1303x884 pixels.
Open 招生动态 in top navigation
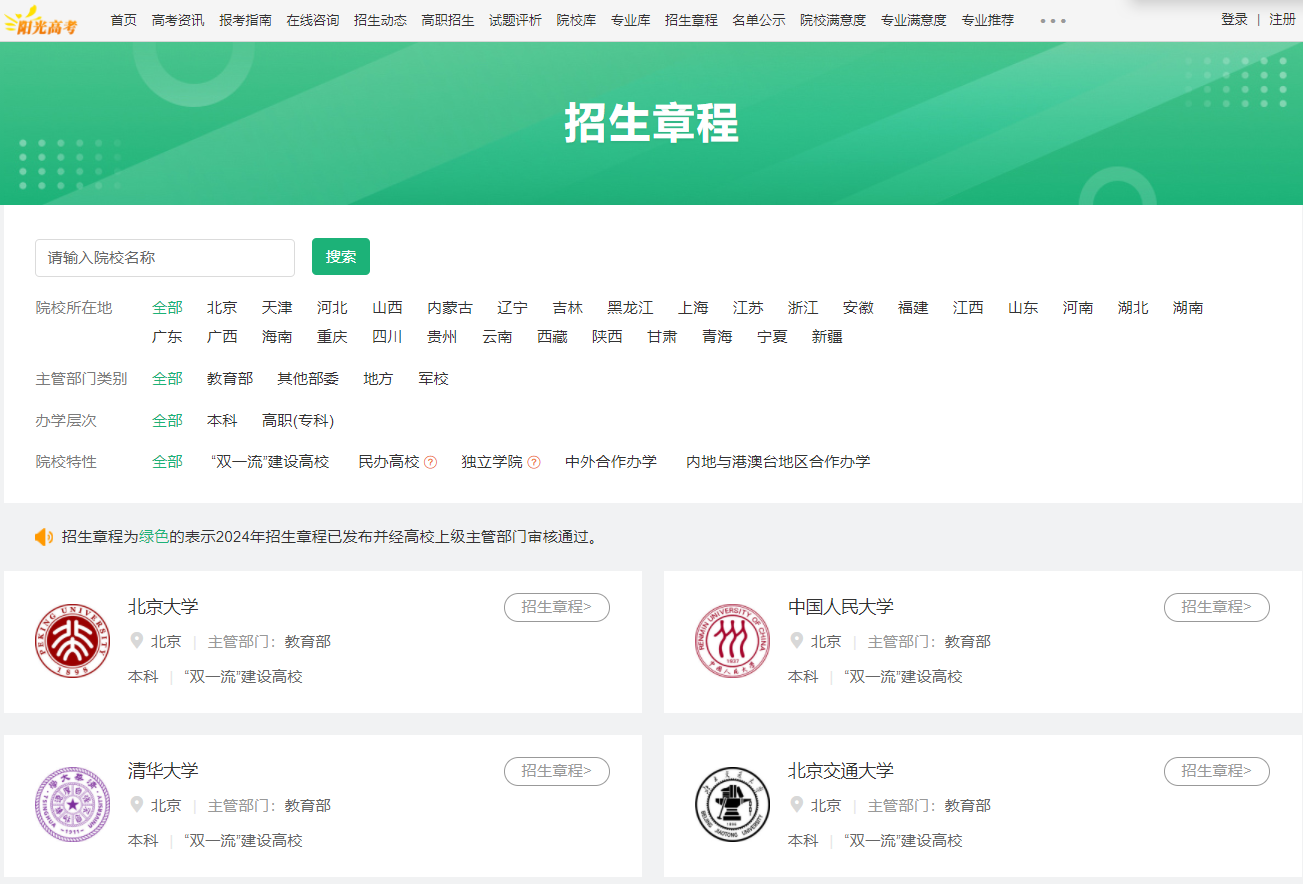pos(380,20)
